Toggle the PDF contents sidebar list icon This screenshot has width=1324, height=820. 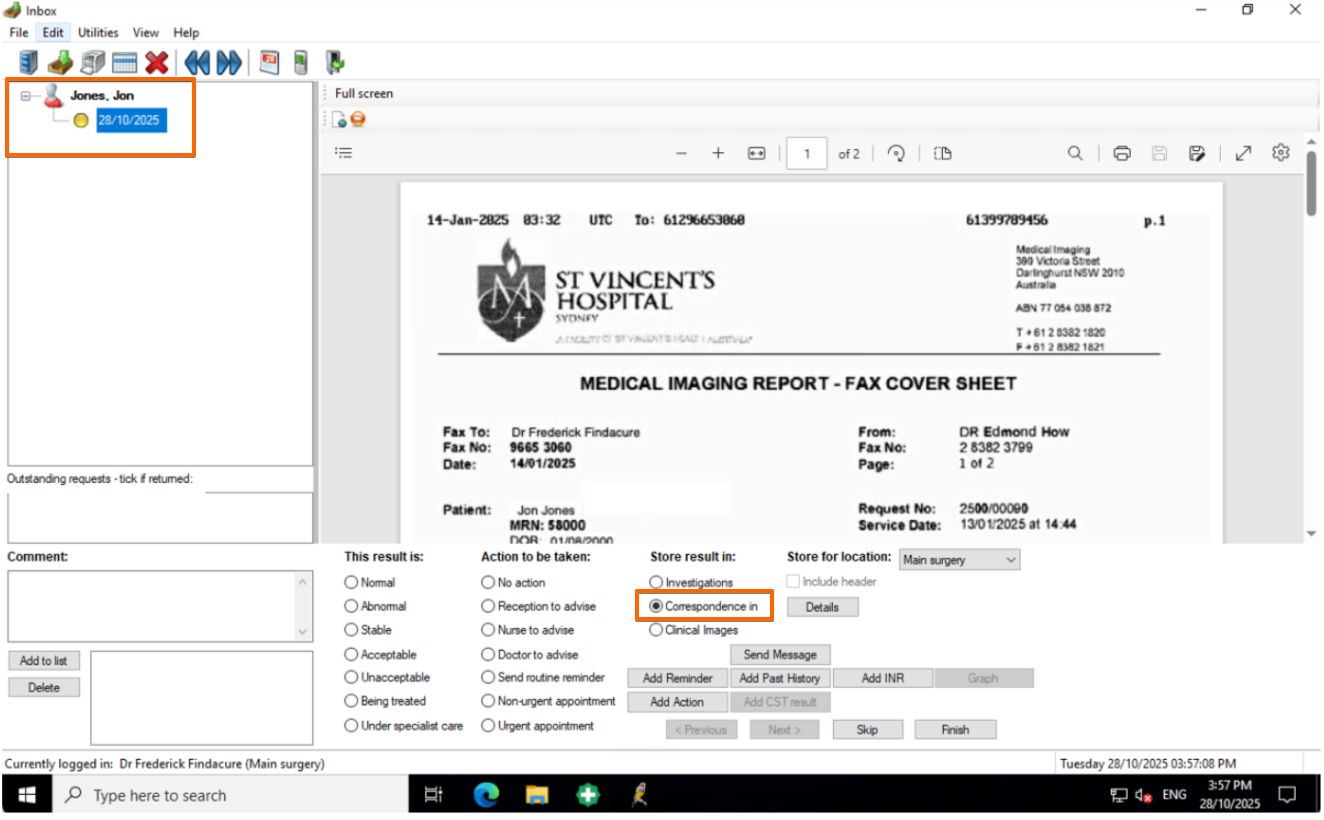344,153
